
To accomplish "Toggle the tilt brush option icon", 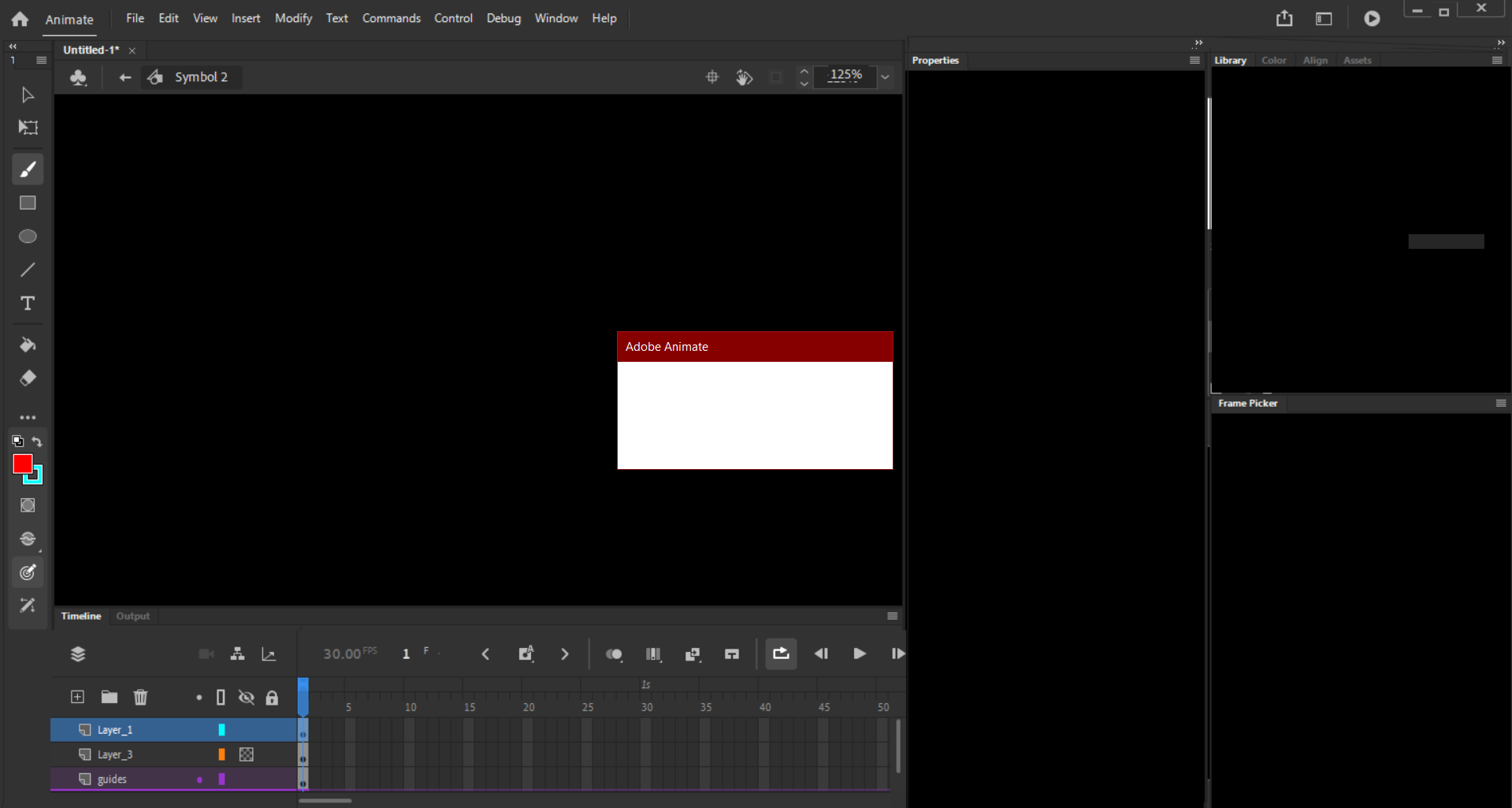I will coord(28,605).
